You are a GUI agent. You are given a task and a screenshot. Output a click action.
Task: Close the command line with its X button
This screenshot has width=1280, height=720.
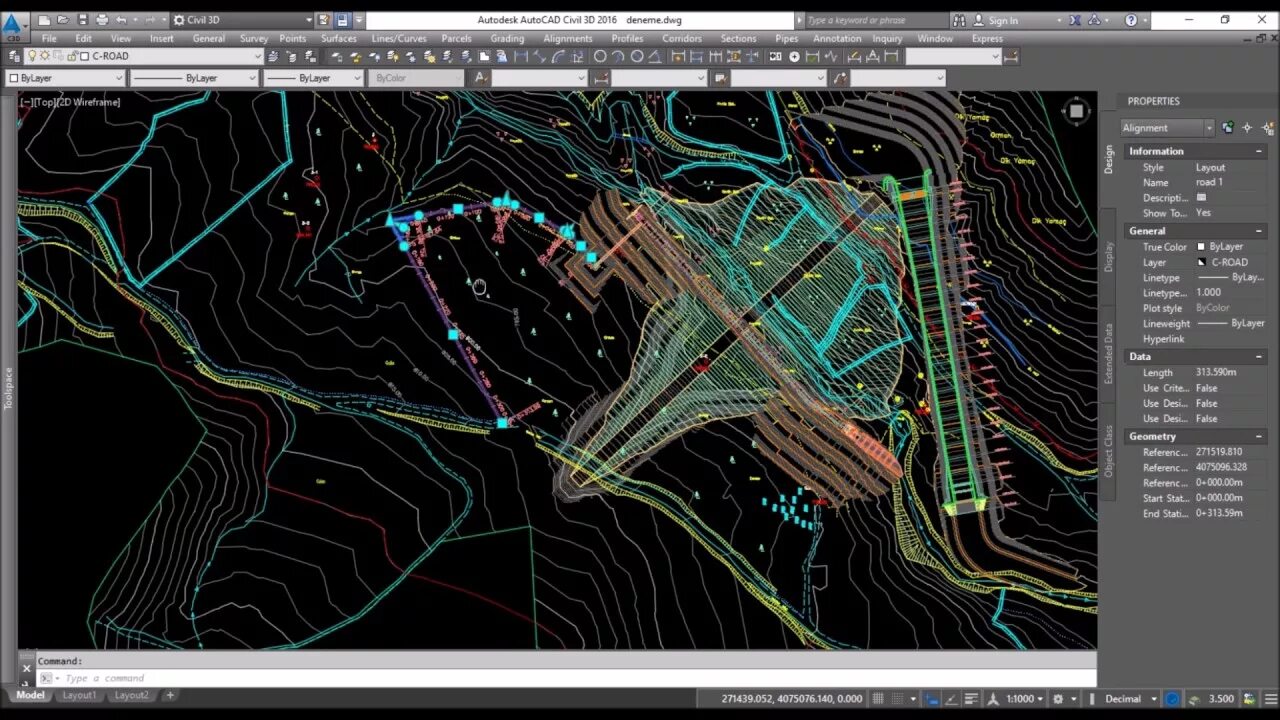(27, 669)
